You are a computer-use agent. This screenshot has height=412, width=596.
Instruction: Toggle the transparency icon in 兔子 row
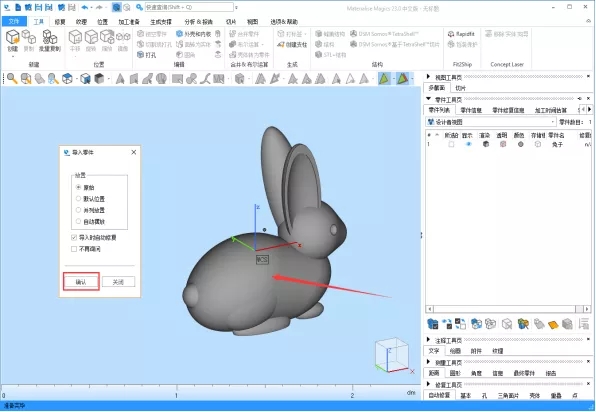(502, 144)
